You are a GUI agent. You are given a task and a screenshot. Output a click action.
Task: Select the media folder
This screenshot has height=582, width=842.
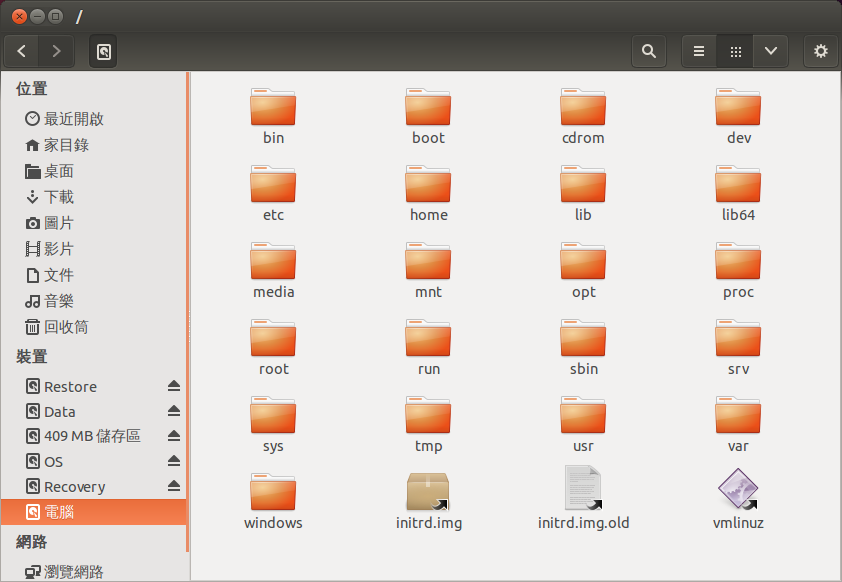[x=273, y=271]
